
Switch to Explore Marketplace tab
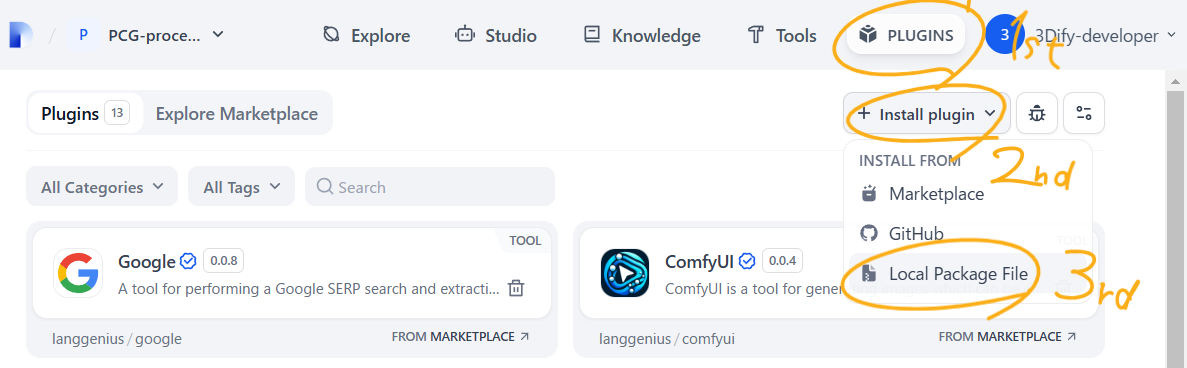pyautogui.click(x=237, y=114)
